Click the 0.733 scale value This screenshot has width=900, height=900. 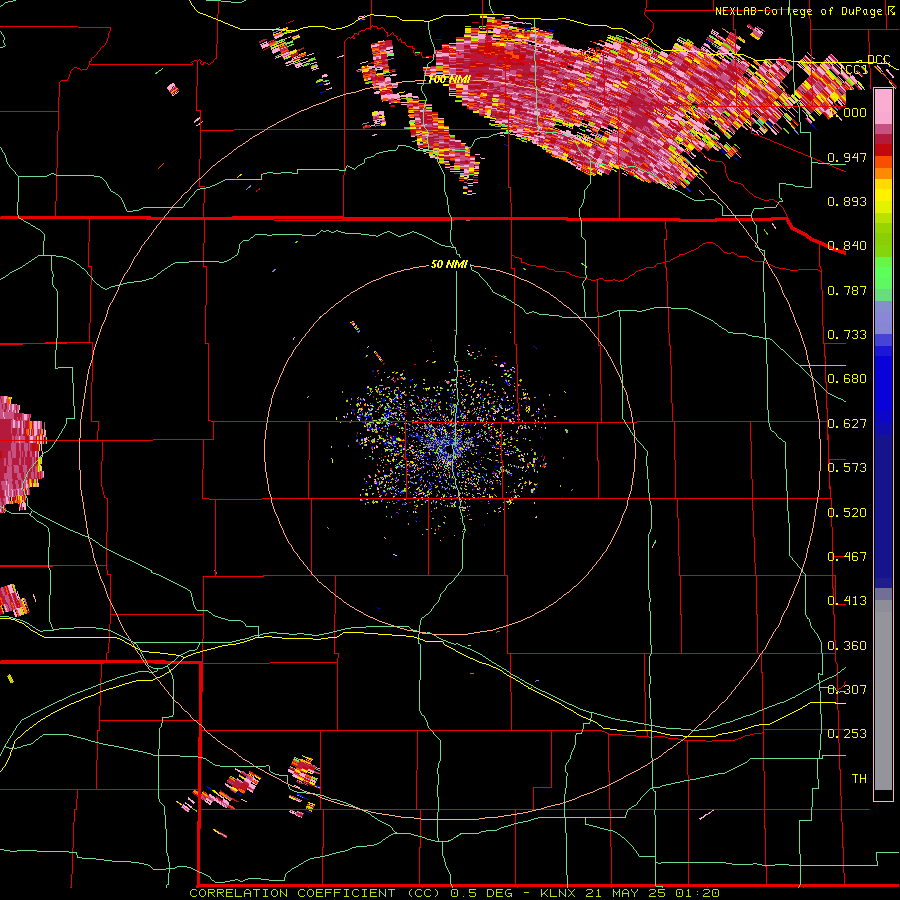coord(847,335)
